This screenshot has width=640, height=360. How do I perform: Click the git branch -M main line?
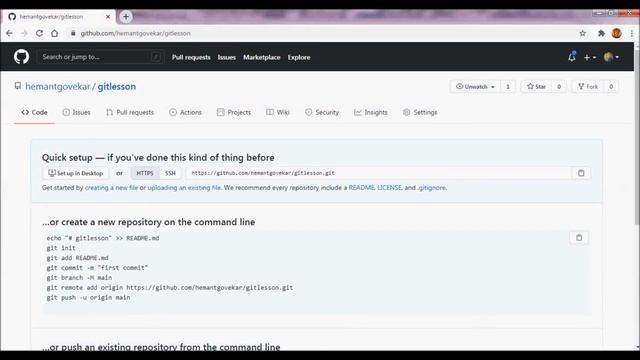tap(79, 278)
